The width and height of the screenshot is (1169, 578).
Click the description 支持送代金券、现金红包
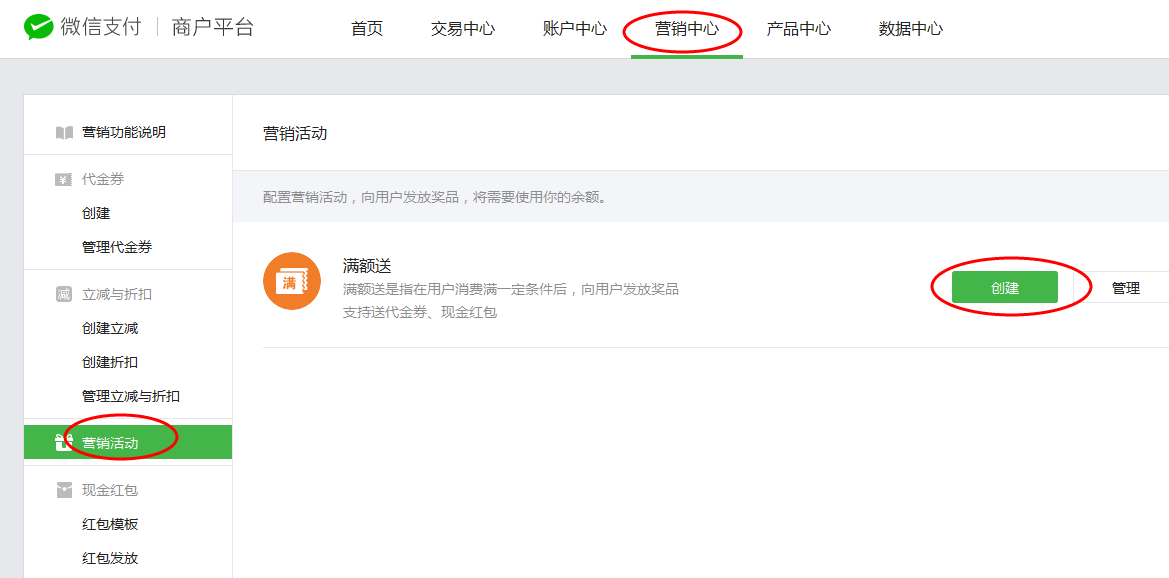[420, 312]
